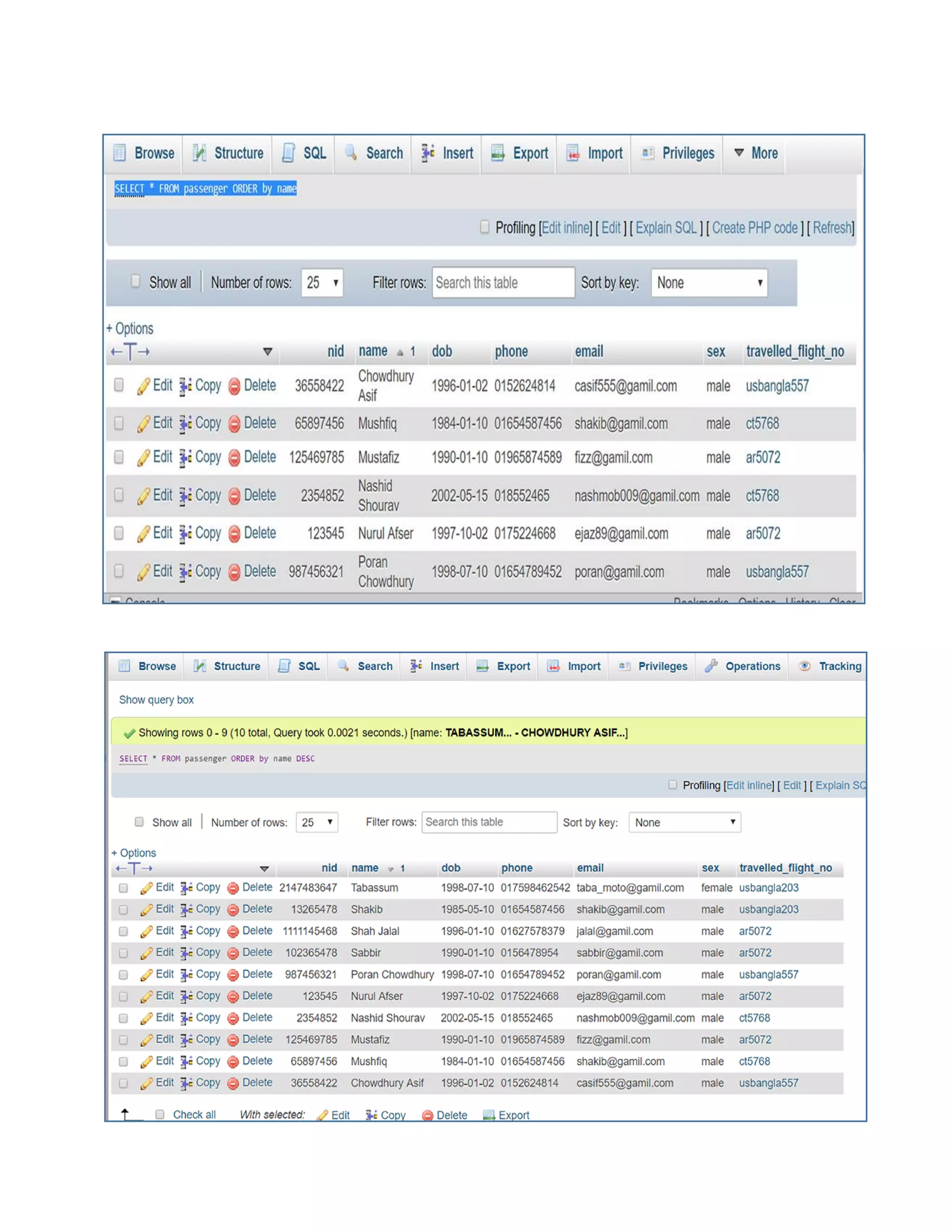Tick the Check all checkbox at bottom
Screen dimensions: 952x1232
pyautogui.click(x=159, y=1115)
